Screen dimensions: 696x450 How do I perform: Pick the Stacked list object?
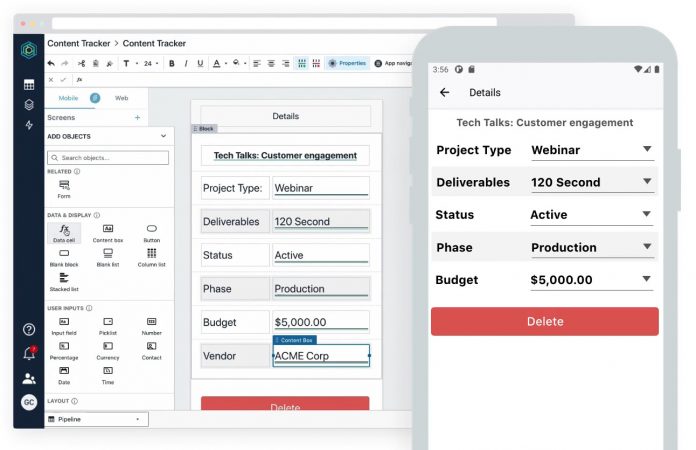[x=64, y=281]
